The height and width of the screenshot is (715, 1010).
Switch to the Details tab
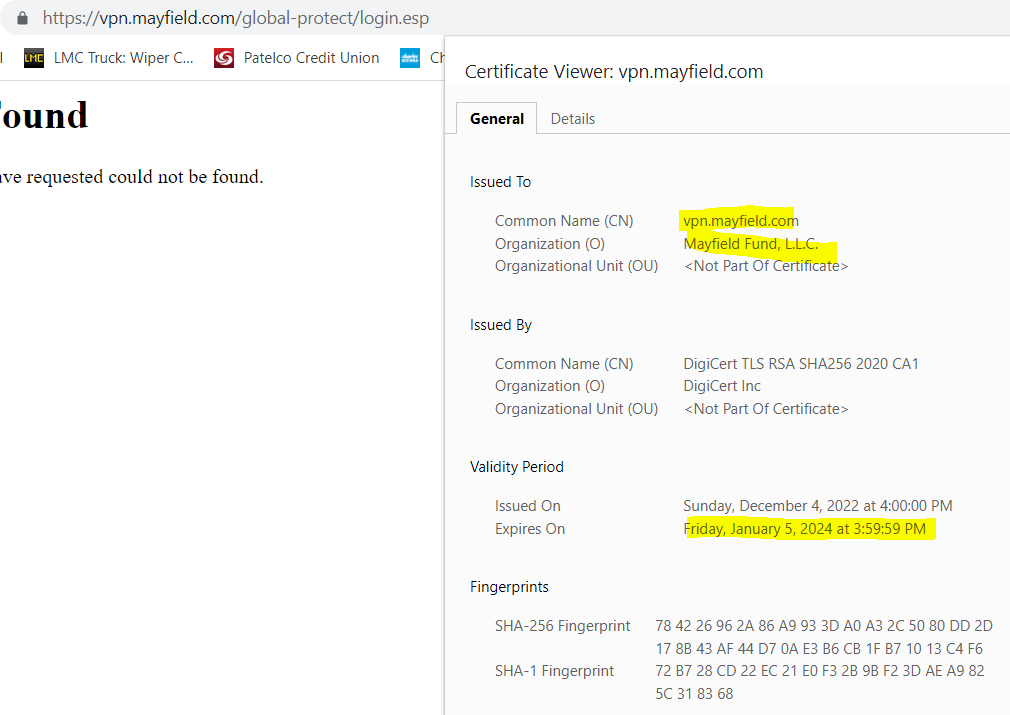tap(573, 119)
